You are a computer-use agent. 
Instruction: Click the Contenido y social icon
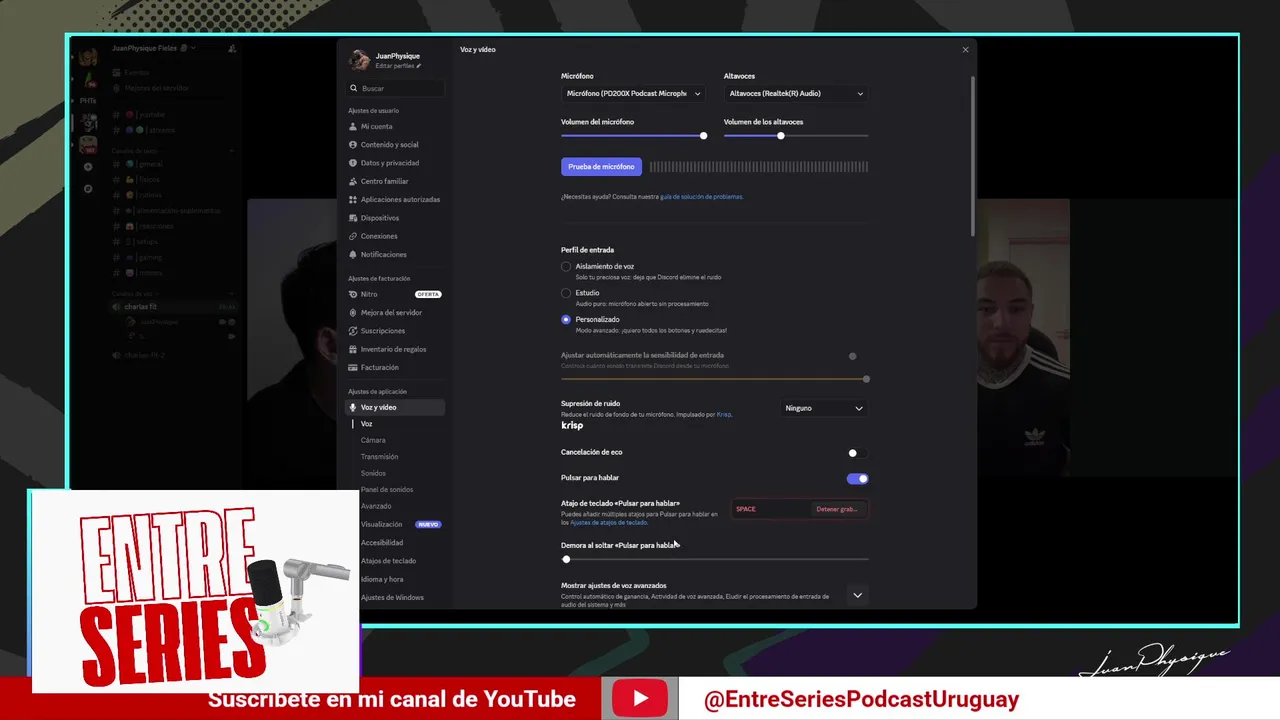[x=353, y=145]
